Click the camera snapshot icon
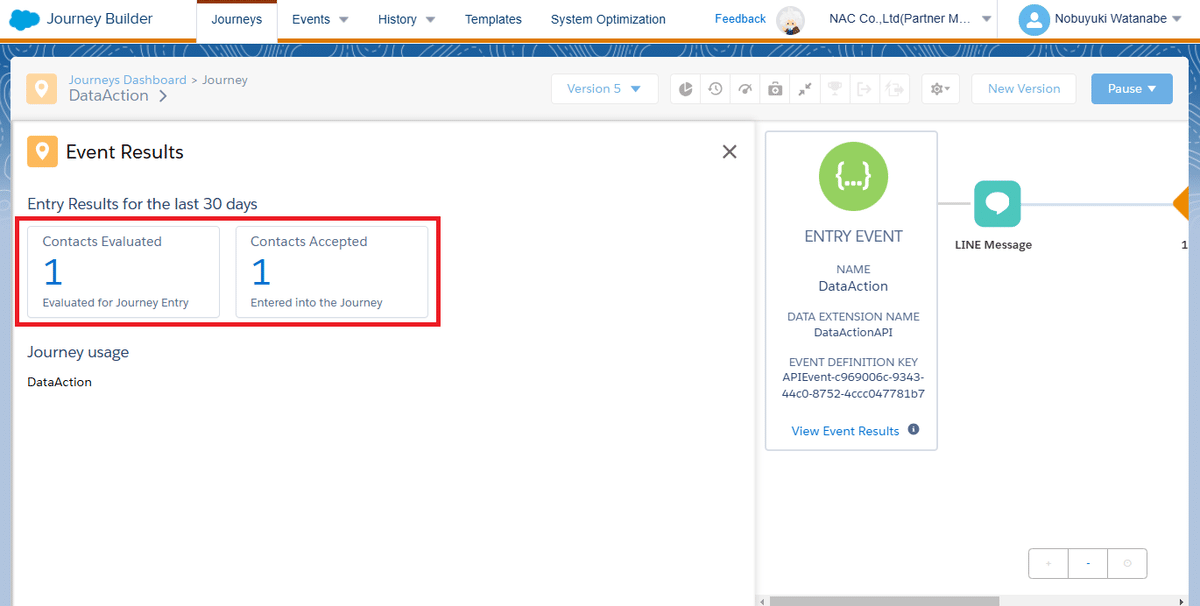This screenshot has height=606, width=1200. [775, 89]
